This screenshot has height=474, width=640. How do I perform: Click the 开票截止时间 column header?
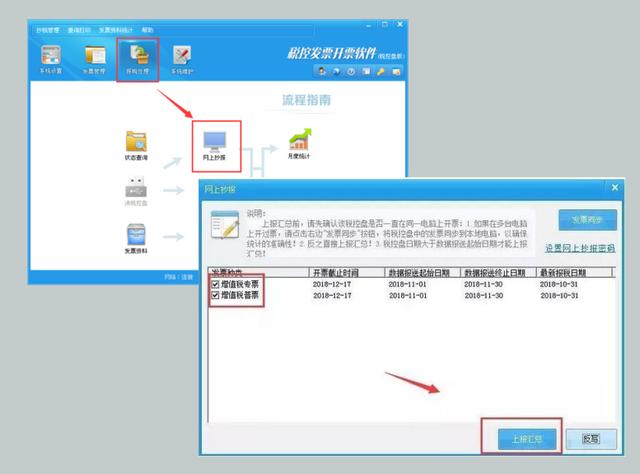(347, 272)
